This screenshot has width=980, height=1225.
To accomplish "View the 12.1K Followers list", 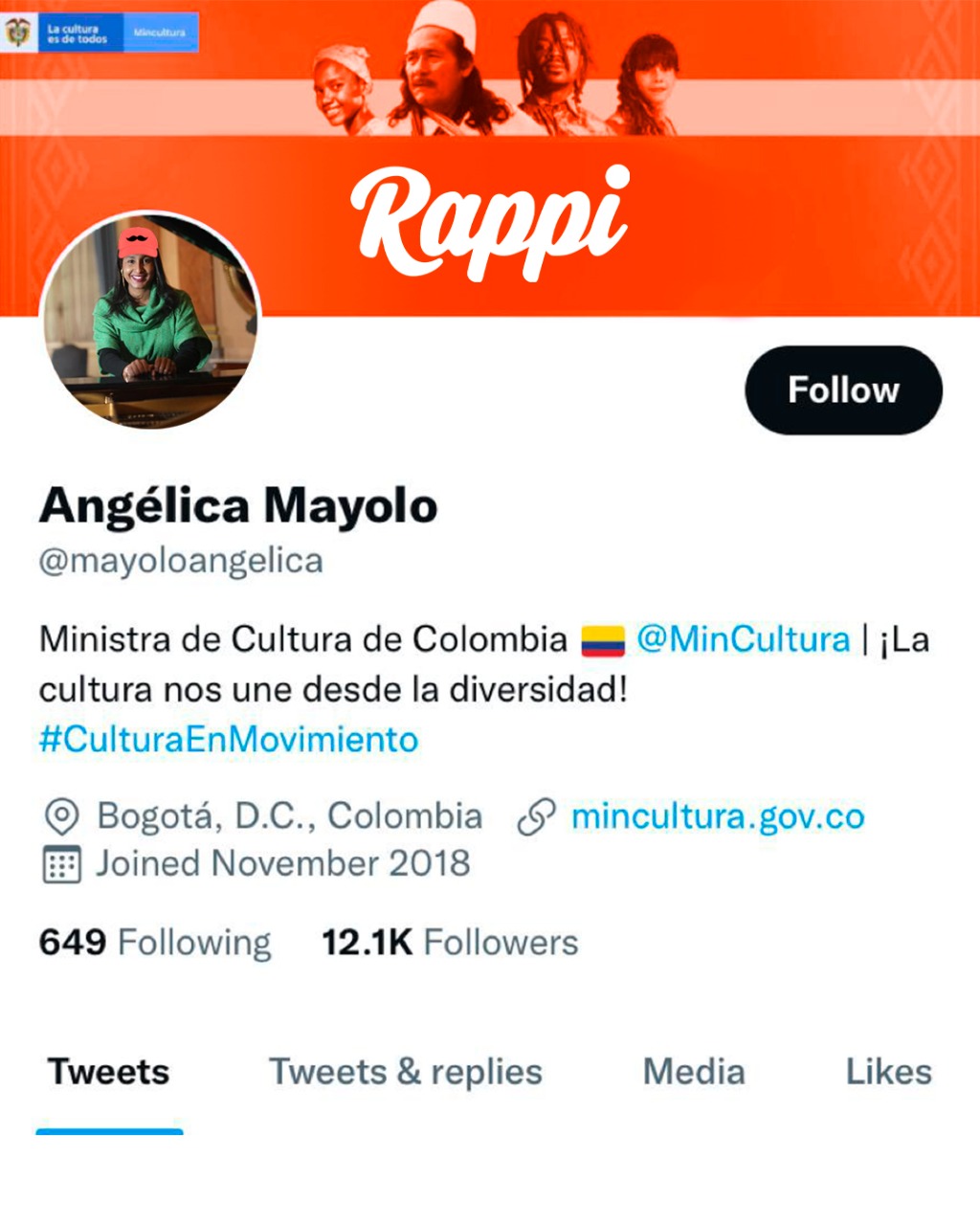I will (450, 943).
